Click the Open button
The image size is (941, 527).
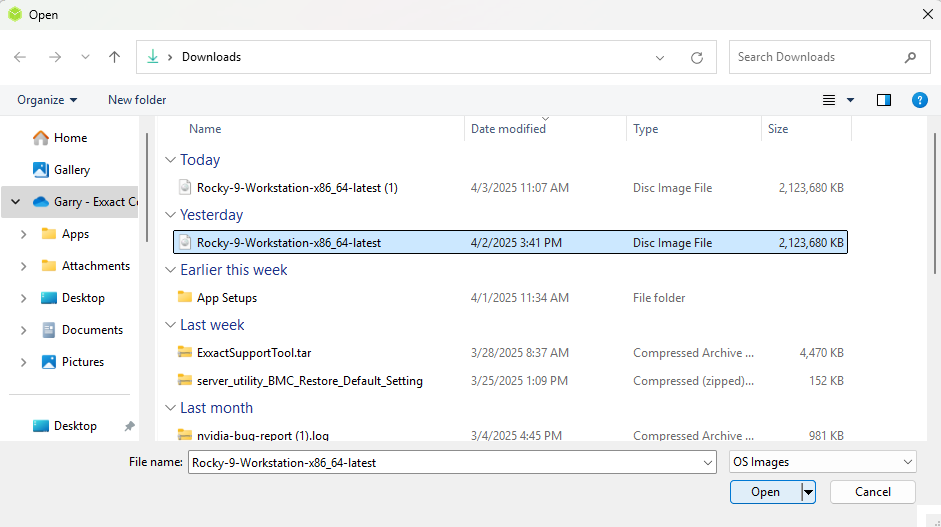tap(765, 492)
